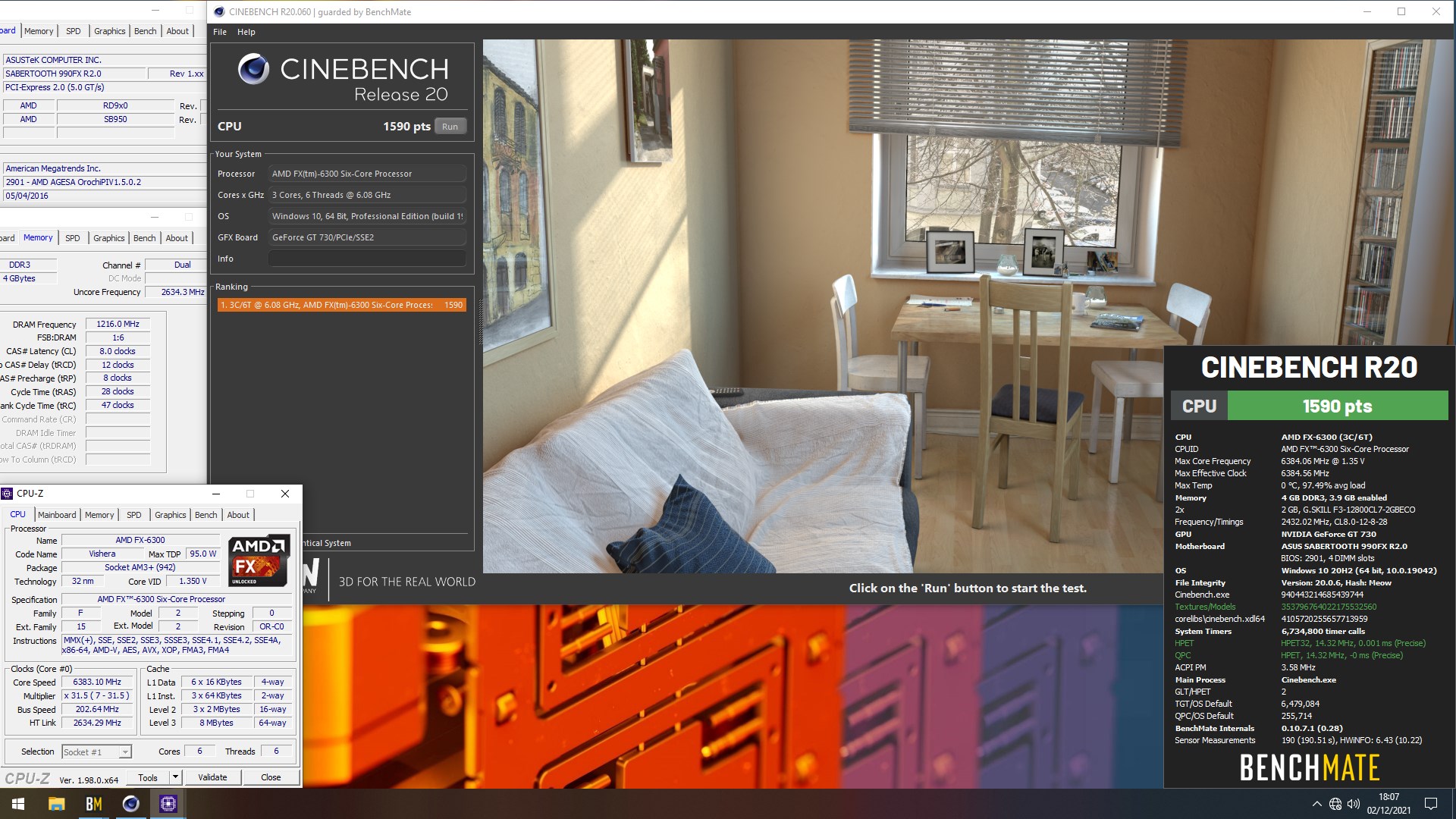Image resolution: width=1456 pixels, height=819 pixels.
Task: Click the Multiplier x 31.5 value
Action: pyautogui.click(x=97, y=696)
